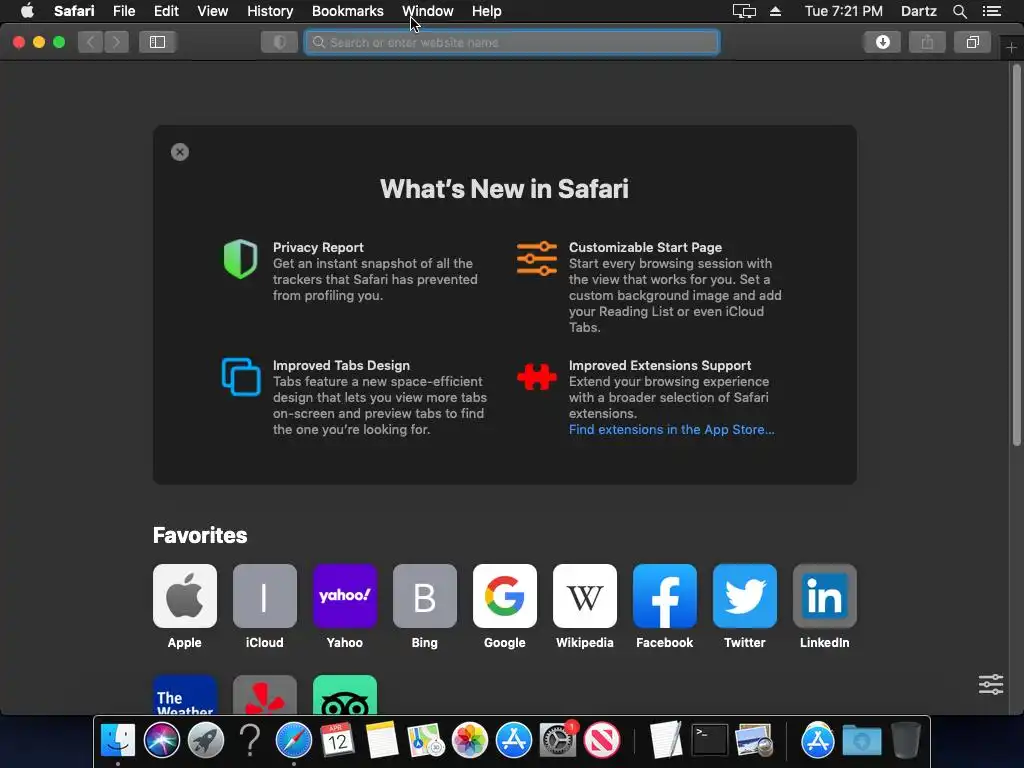Click the Privacy Report heading text

point(318,248)
